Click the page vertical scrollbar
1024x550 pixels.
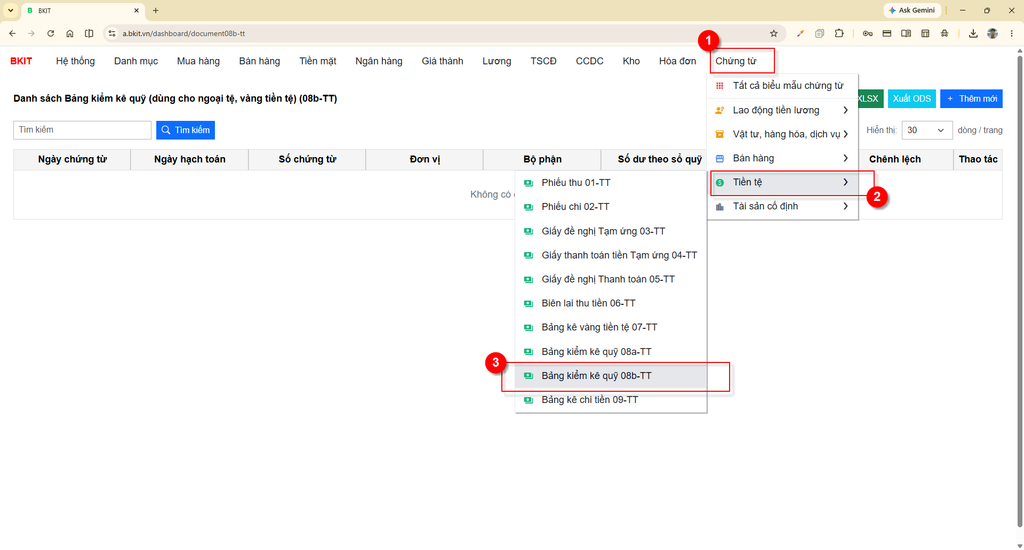[1019, 292]
